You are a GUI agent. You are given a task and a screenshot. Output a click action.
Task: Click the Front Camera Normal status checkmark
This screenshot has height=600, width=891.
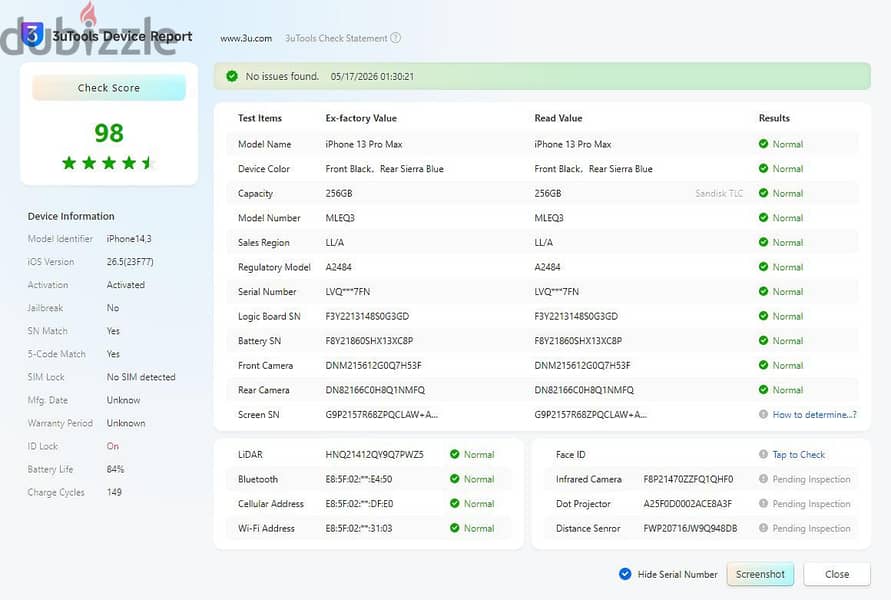(763, 365)
